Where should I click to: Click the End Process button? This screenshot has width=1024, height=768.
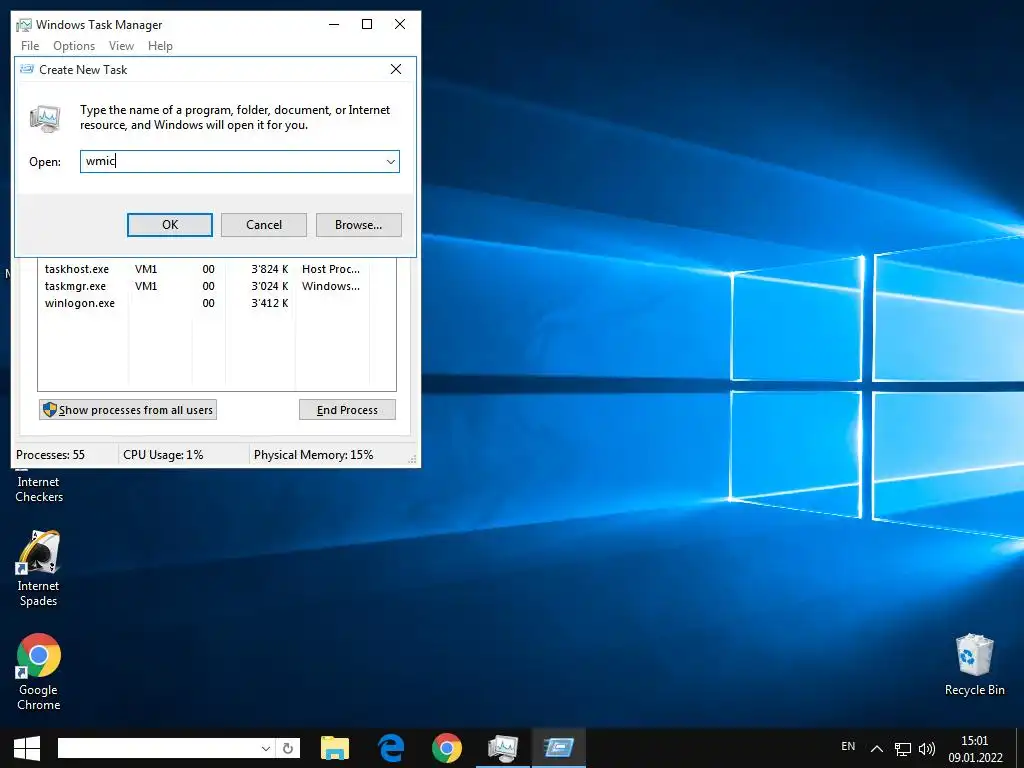(x=347, y=410)
